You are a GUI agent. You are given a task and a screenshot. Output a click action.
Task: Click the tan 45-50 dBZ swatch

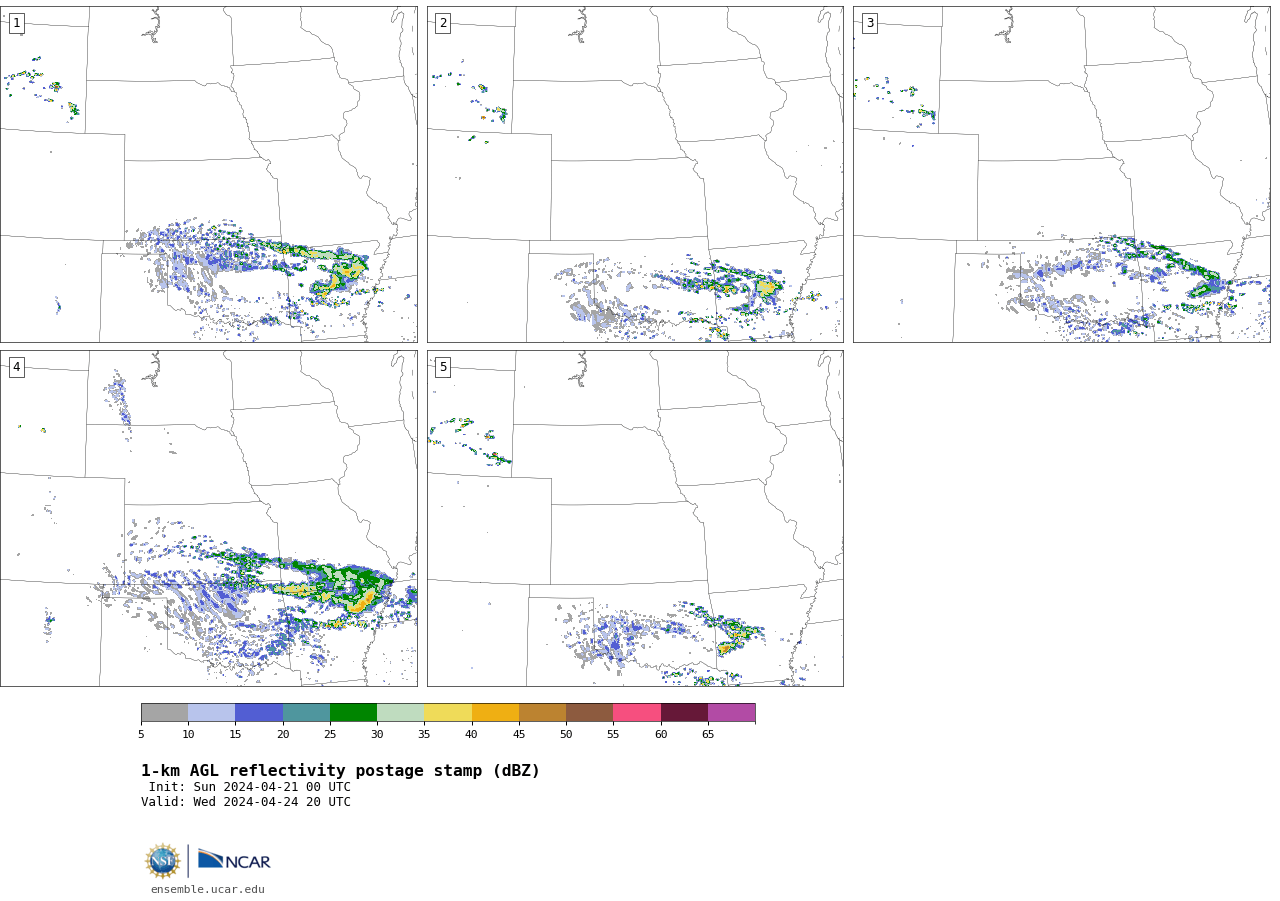click(x=542, y=713)
